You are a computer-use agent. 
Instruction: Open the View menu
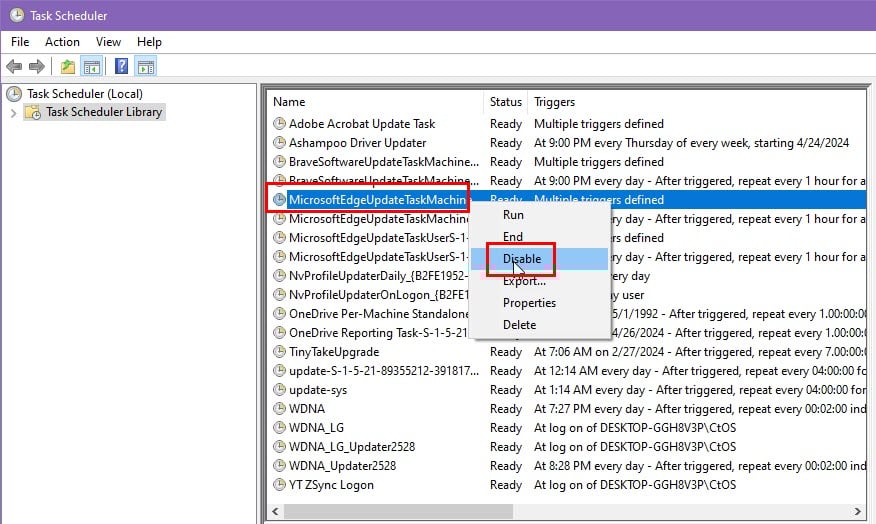coord(108,42)
